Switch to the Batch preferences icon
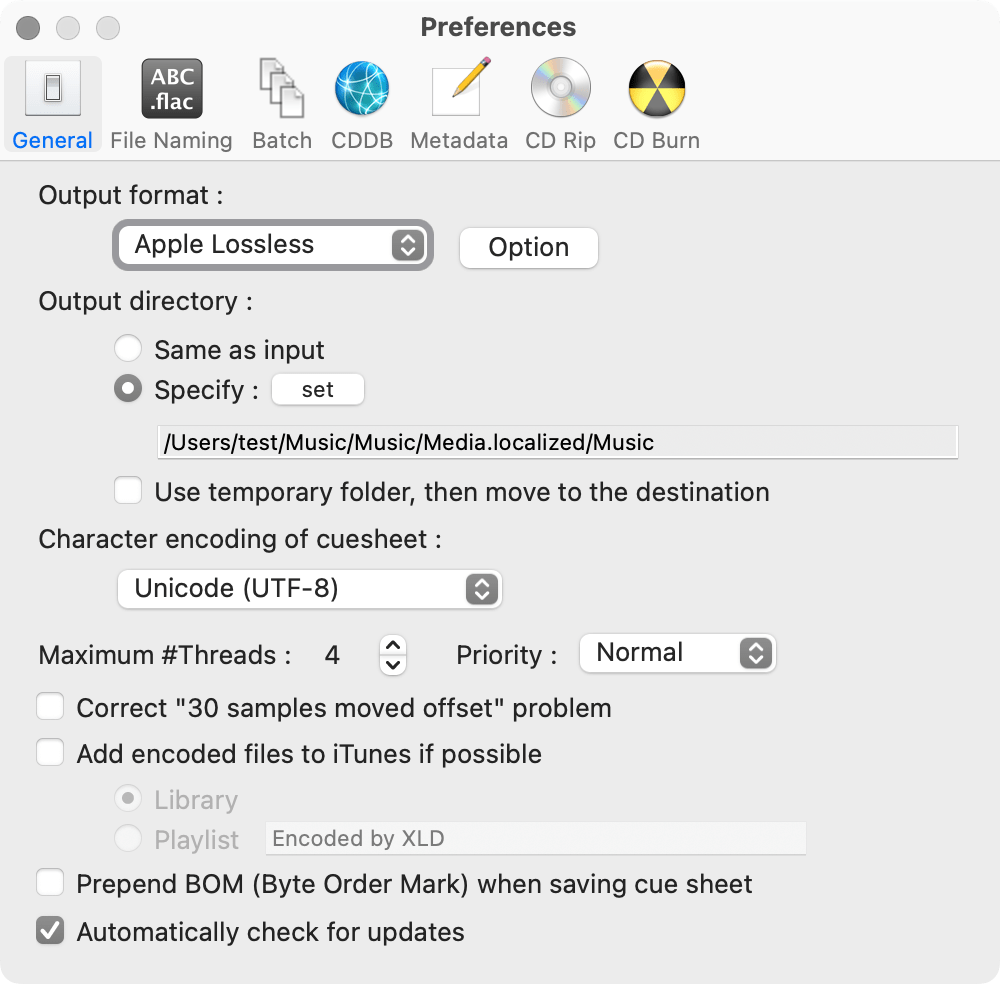The height and width of the screenshot is (984, 1000). (x=281, y=90)
